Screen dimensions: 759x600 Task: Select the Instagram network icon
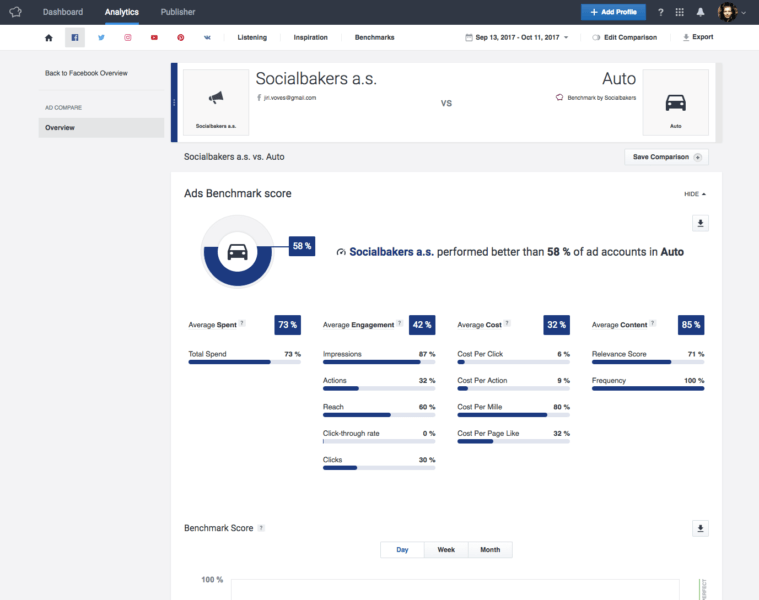point(128,37)
